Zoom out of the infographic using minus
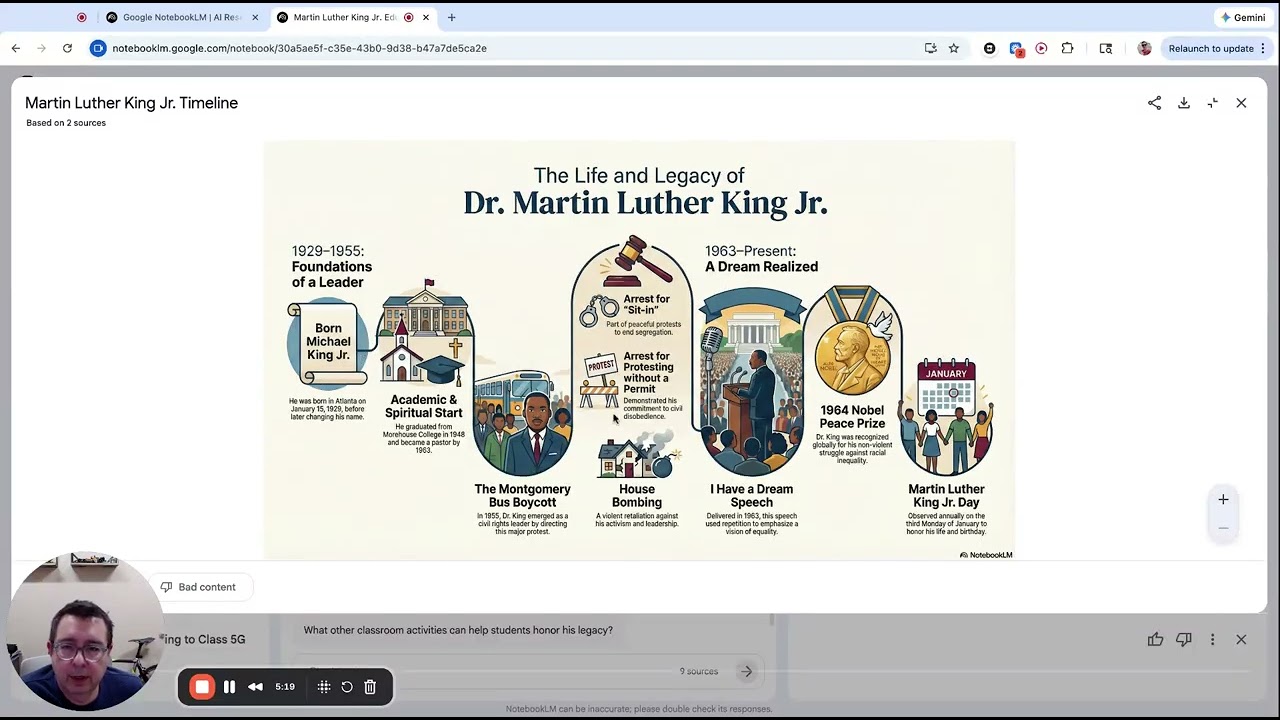Screen dimensions: 1280x720 pos(1223,528)
